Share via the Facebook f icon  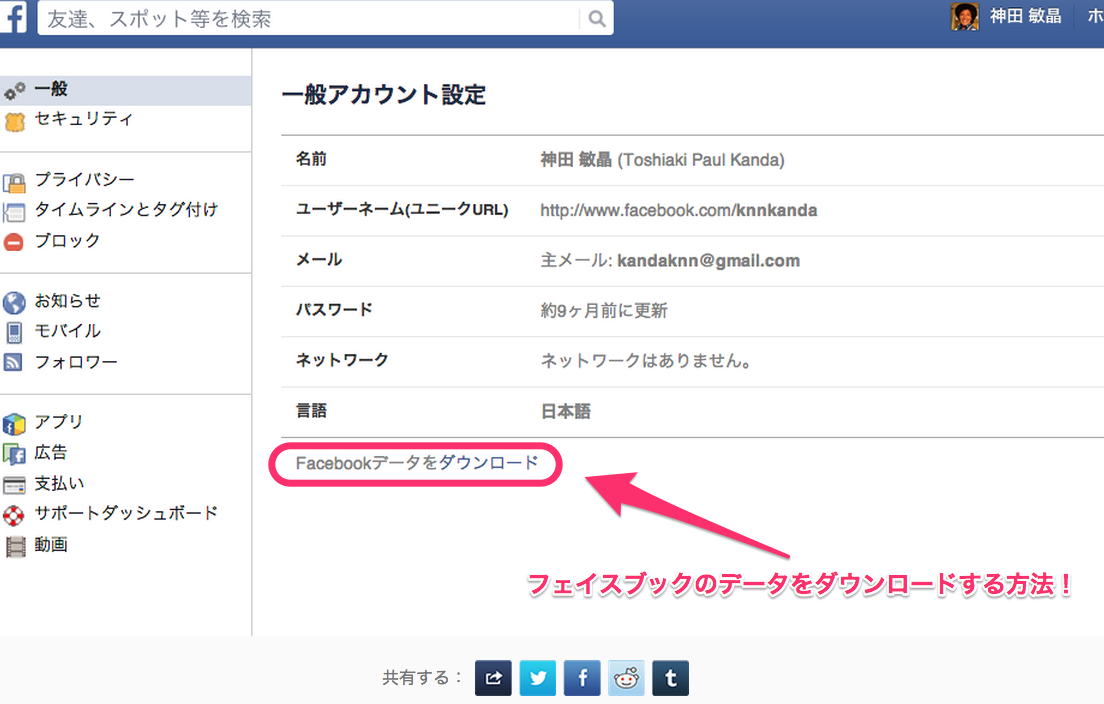coord(582,678)
